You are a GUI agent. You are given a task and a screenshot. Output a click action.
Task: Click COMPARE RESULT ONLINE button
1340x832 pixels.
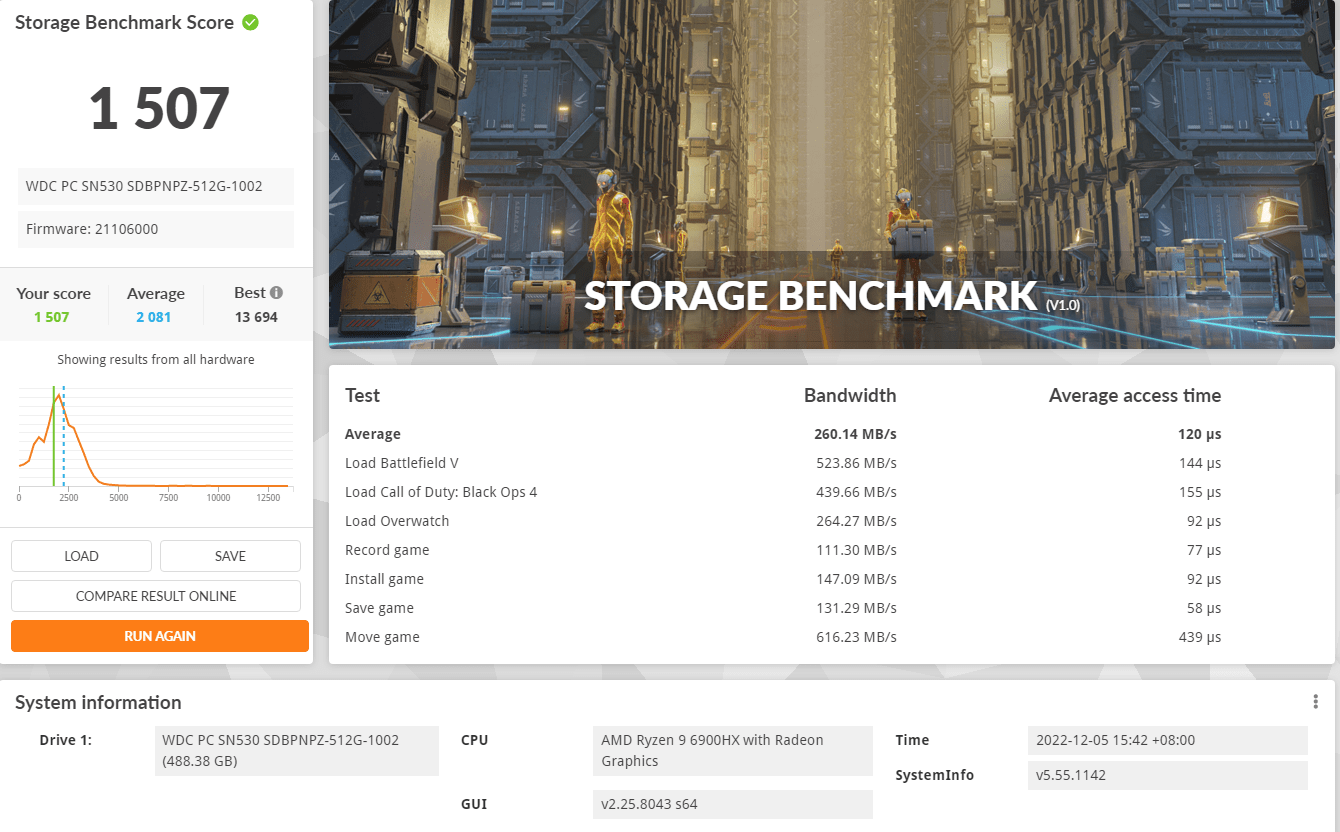point(156,596)
